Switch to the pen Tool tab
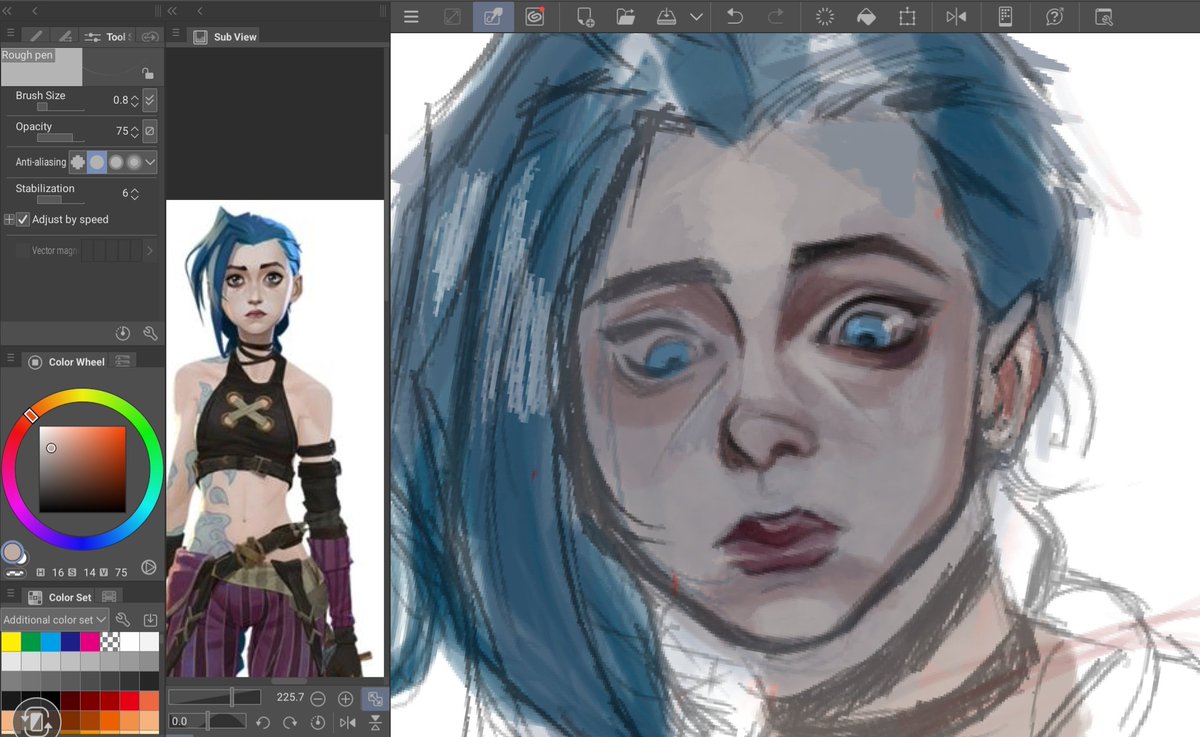The image size is (1200, 737). pos(37,36)
